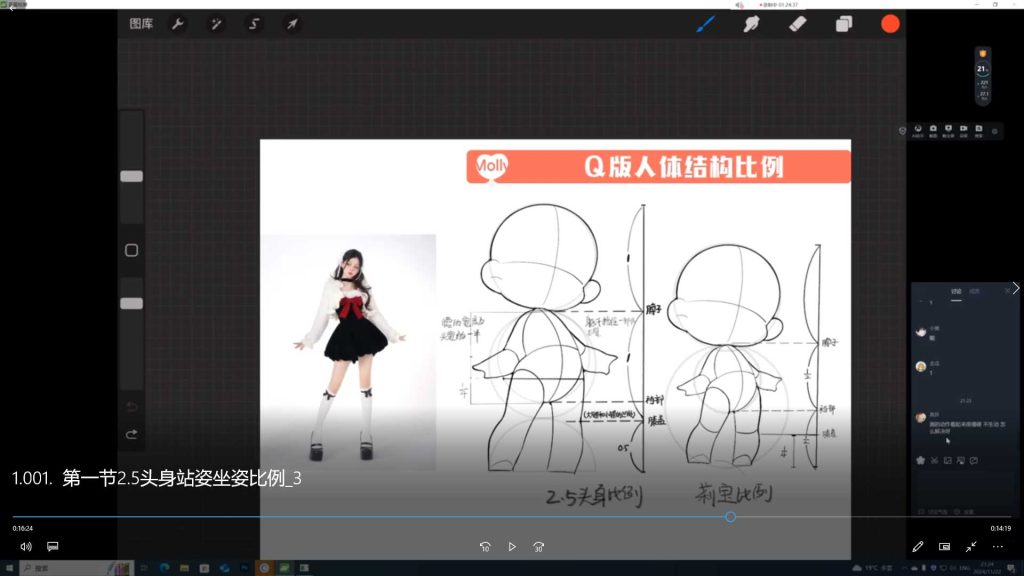Viewport: 1024px width, 576px height.
Task: Click the orange active color circle
Action: click(x=890, y=24)
